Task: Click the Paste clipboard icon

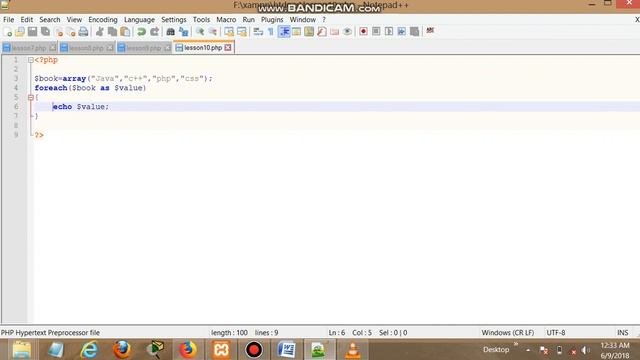Action: (x=125, y=31)
